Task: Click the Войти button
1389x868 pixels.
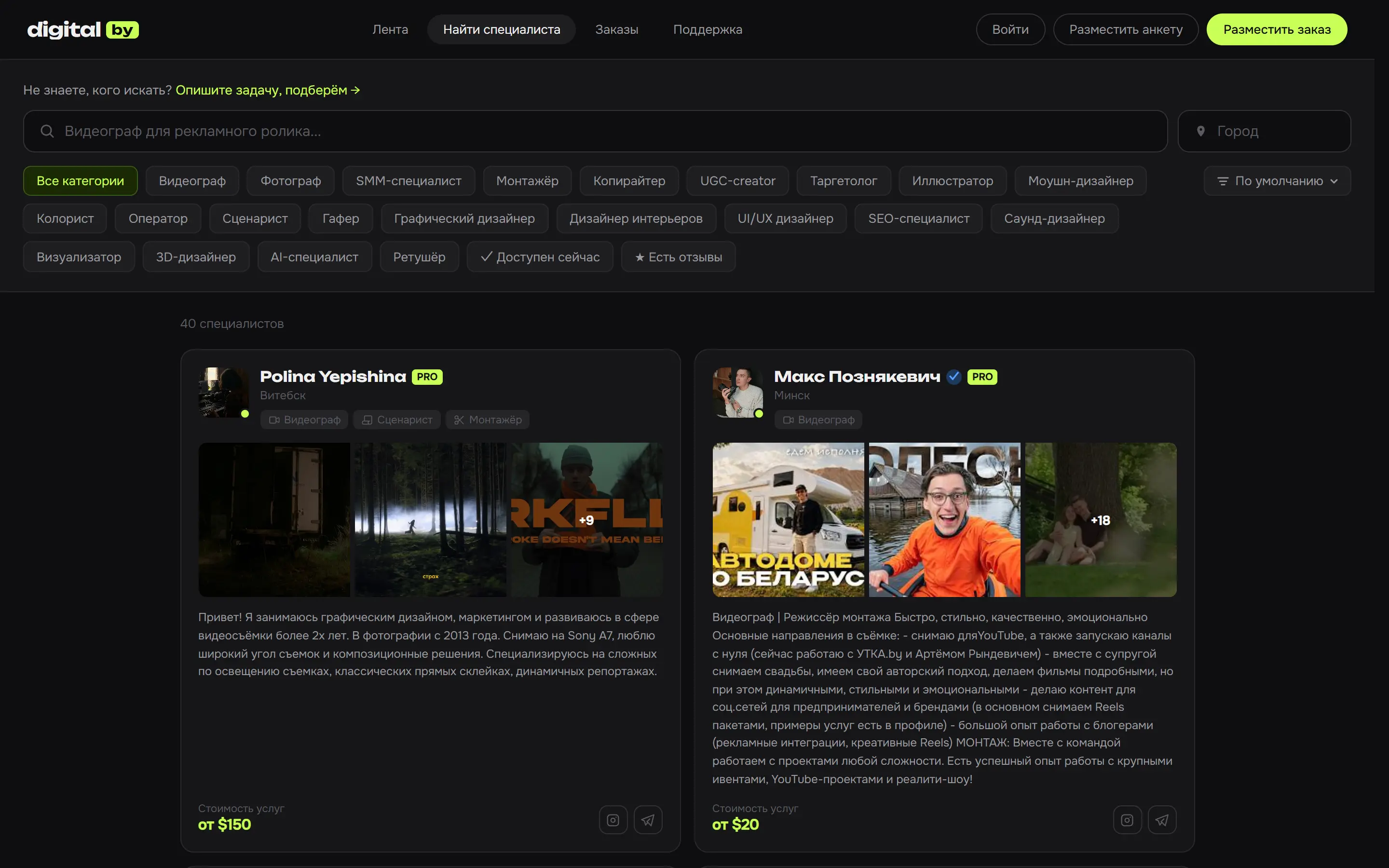Action: [1010, 29]
